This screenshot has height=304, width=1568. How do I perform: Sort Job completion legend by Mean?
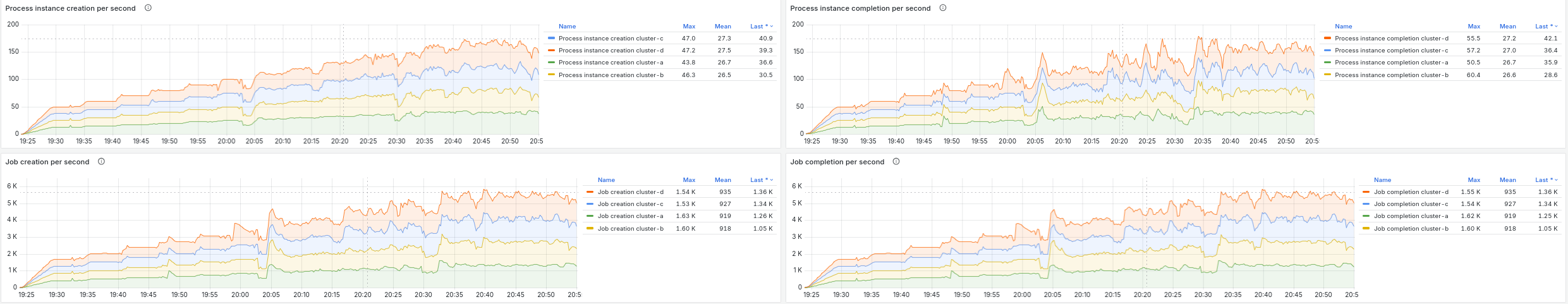tap(1507, 179)
